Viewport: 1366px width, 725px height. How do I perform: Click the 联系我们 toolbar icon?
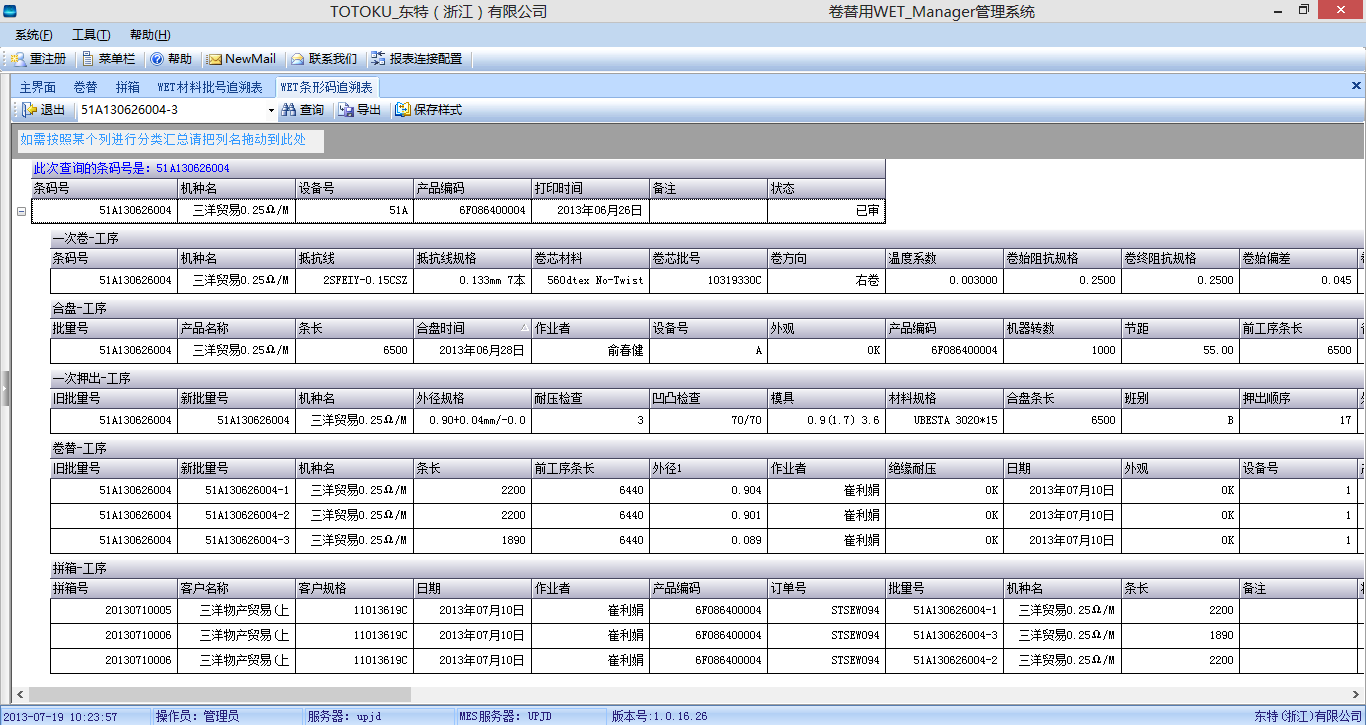297,59
